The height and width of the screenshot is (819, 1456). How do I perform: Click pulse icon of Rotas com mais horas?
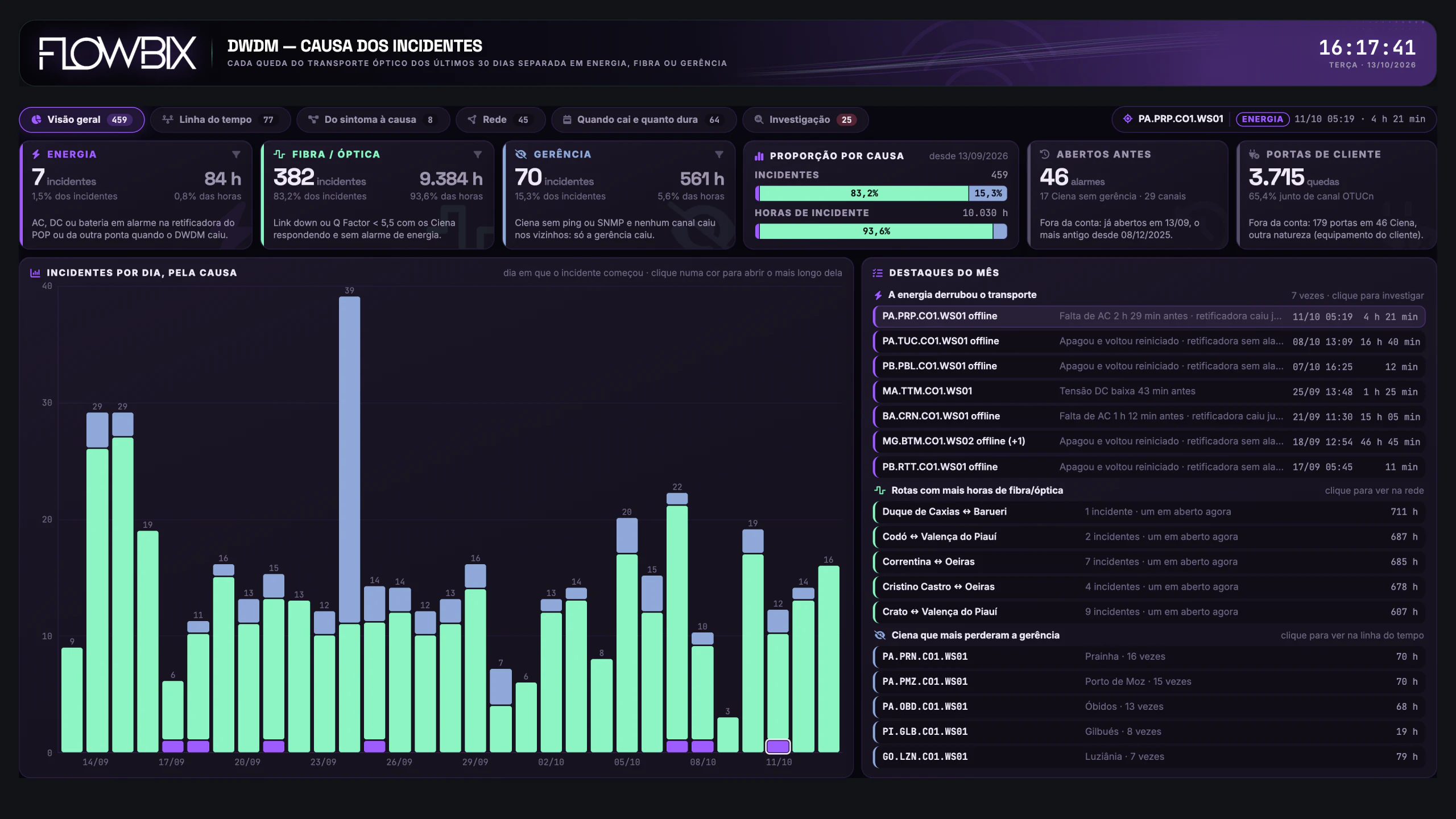[880, 490]
